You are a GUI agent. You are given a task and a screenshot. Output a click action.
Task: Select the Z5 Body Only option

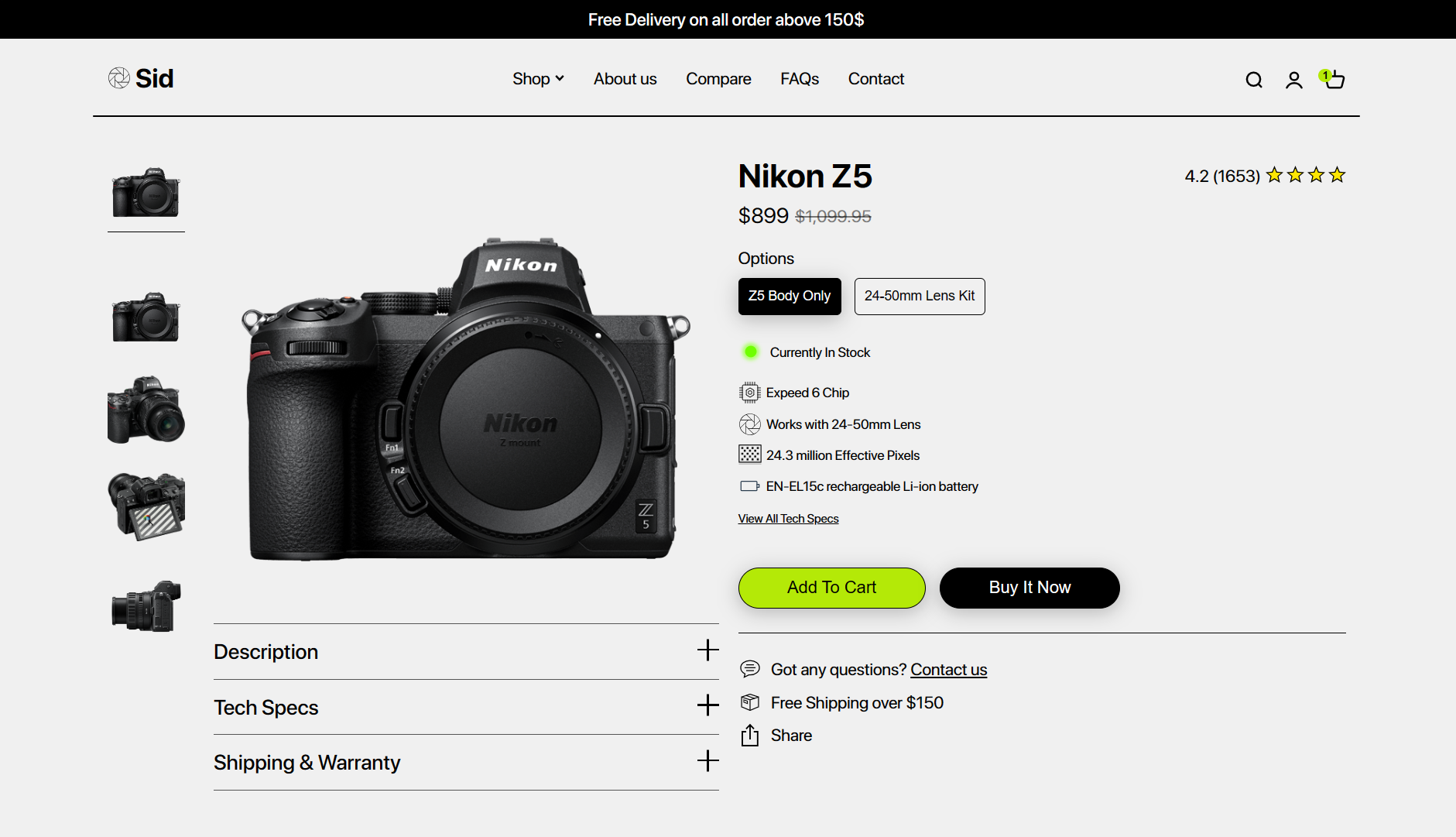[x=789, y=297]
